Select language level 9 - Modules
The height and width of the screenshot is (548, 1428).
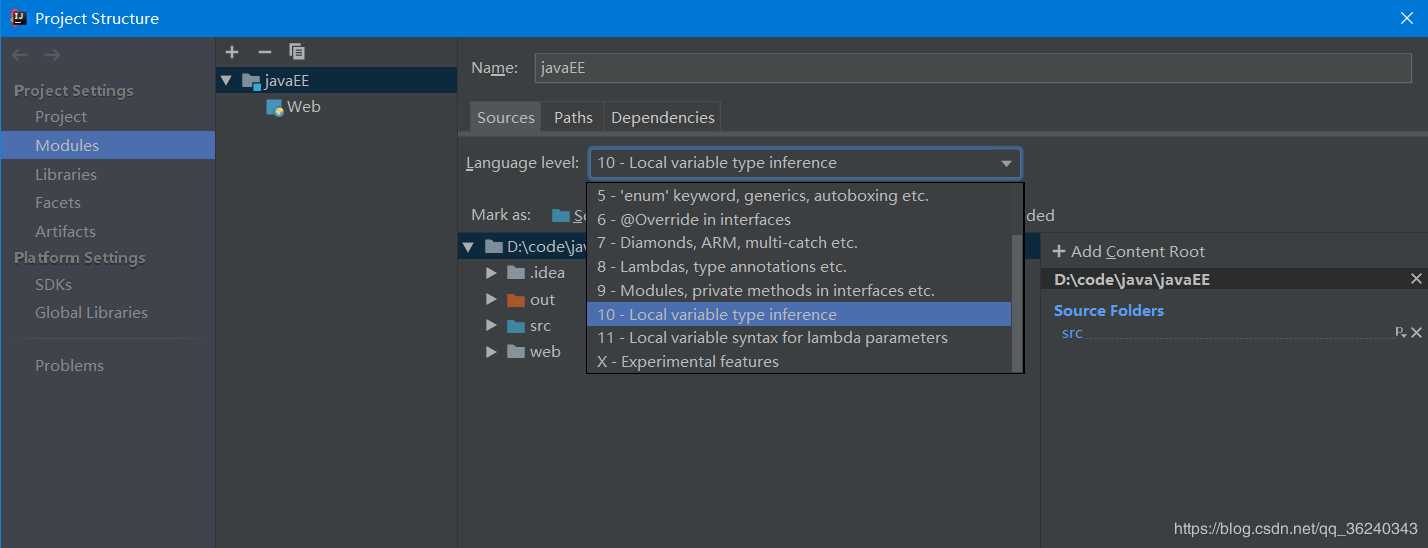pos(799,291)
